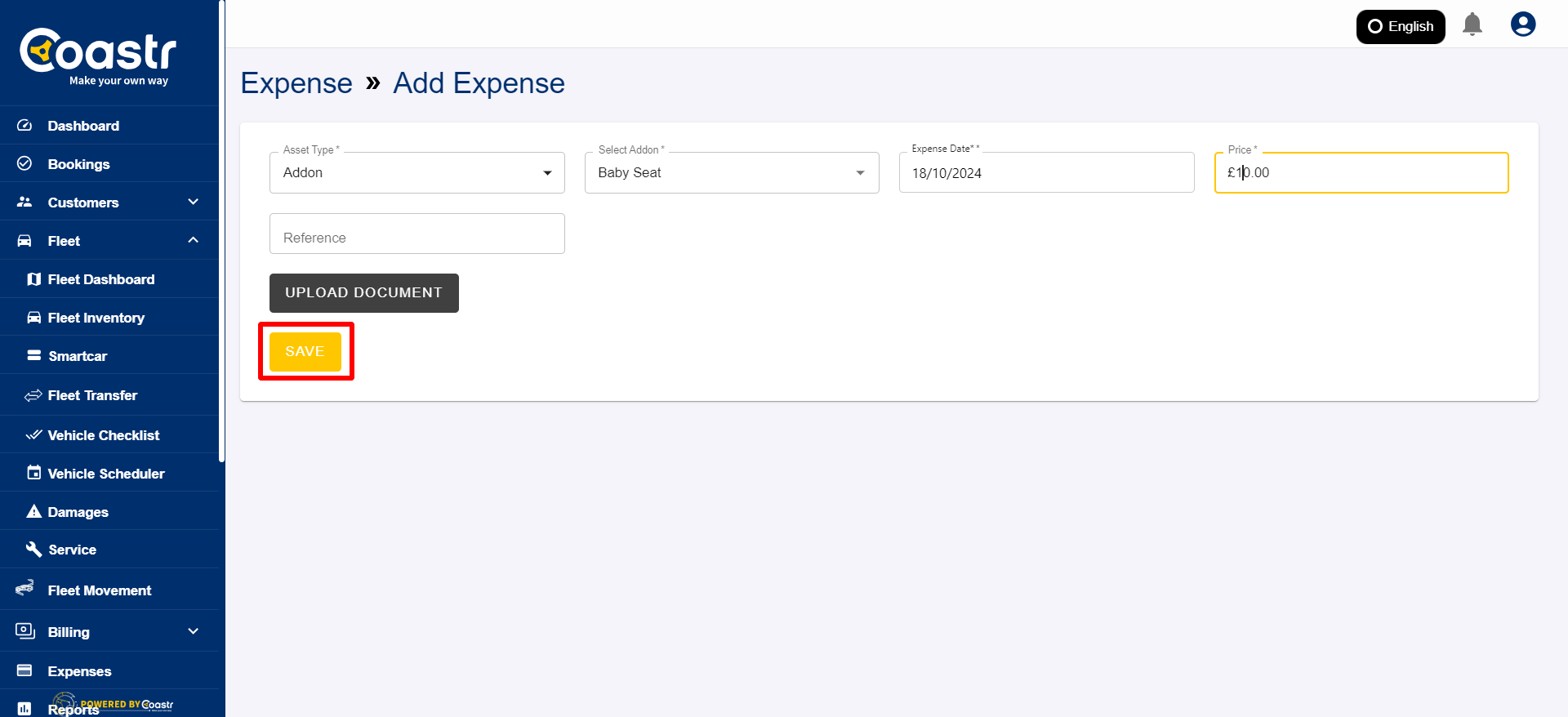This screenshot has height=717, width=1568.
Task: Click the Reference input field
Action: click(x=417, y=234)
